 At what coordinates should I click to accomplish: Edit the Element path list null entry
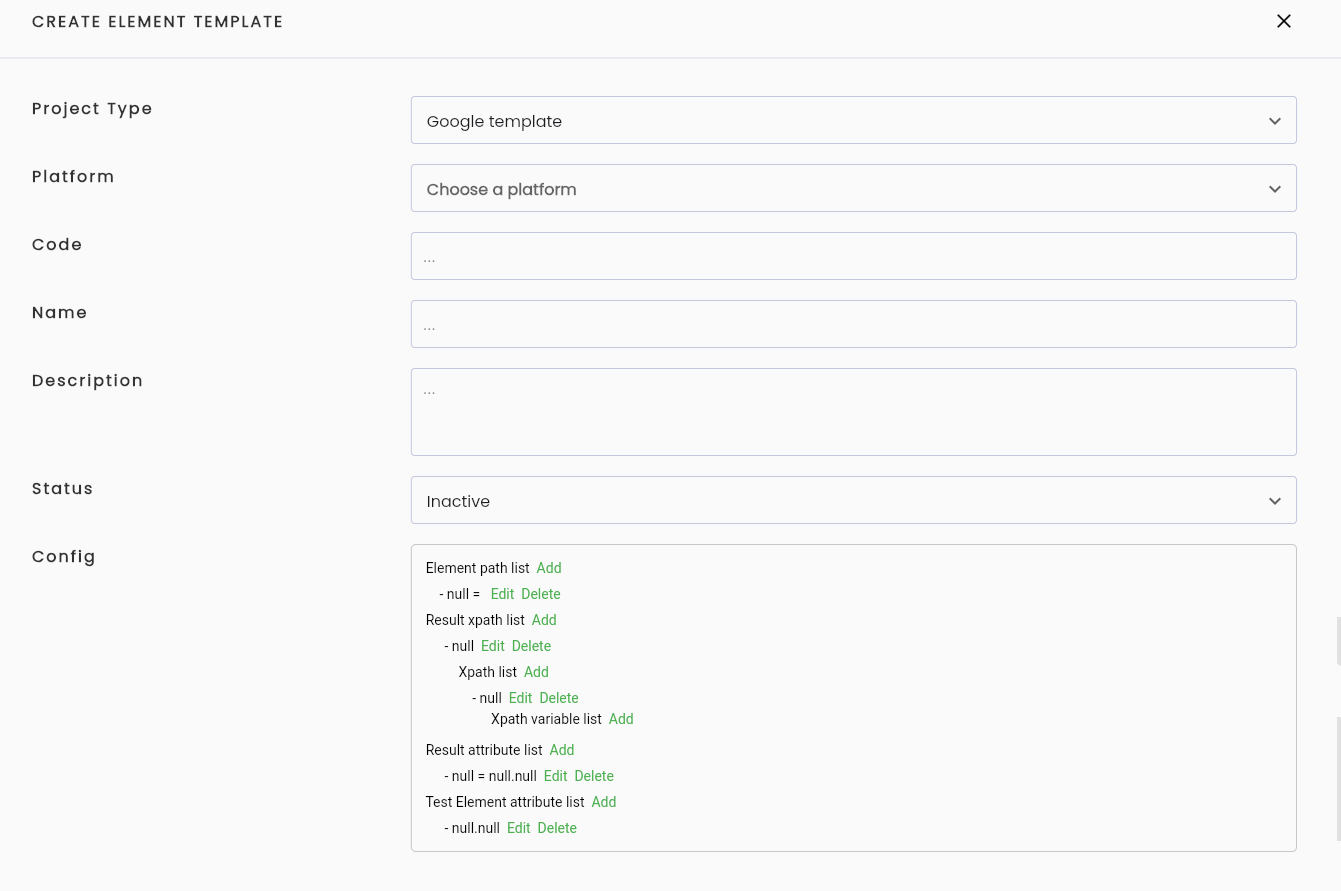pyautogui.click(x=502, y=594)
